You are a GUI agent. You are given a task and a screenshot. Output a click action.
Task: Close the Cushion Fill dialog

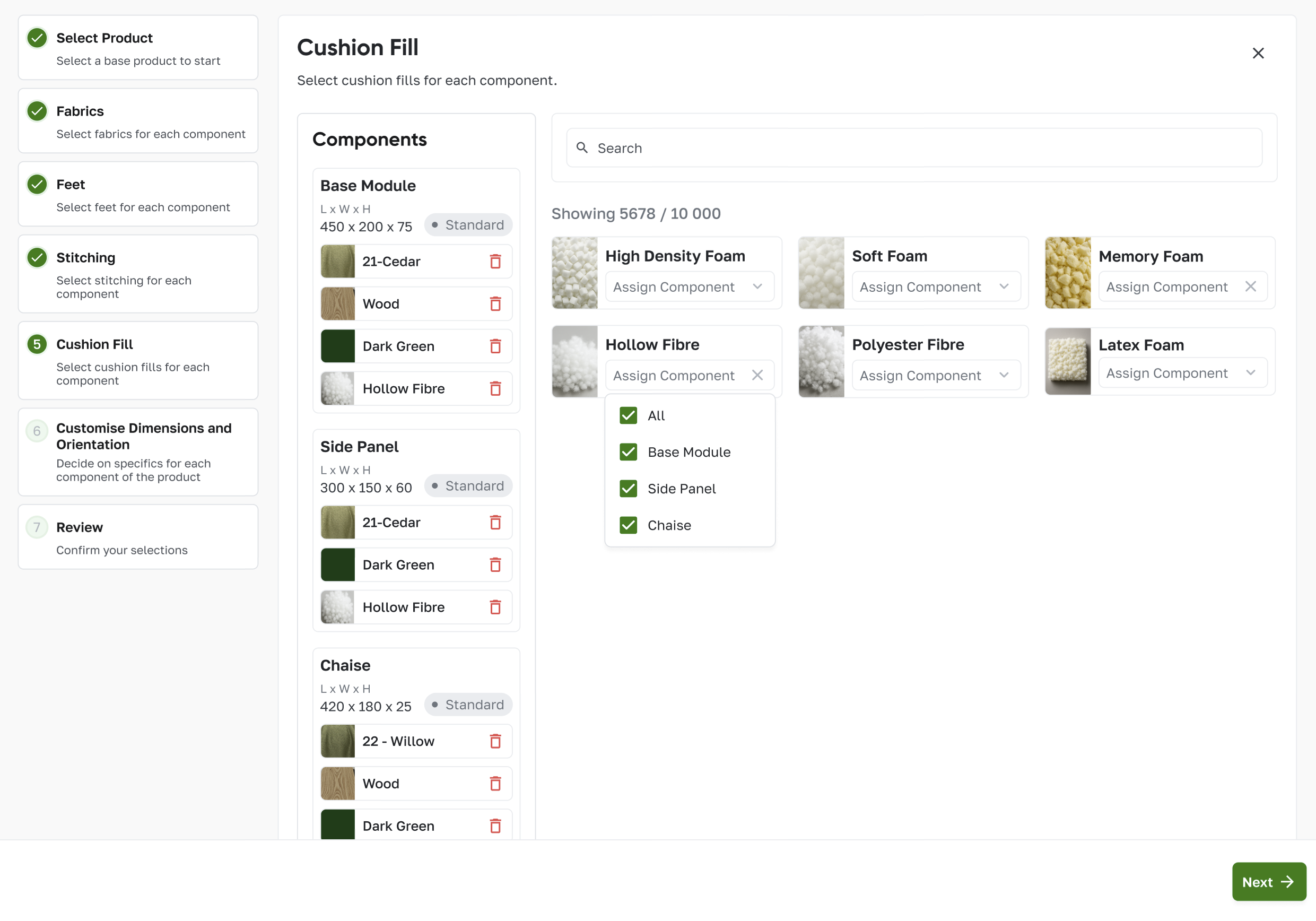point(1258,53)
